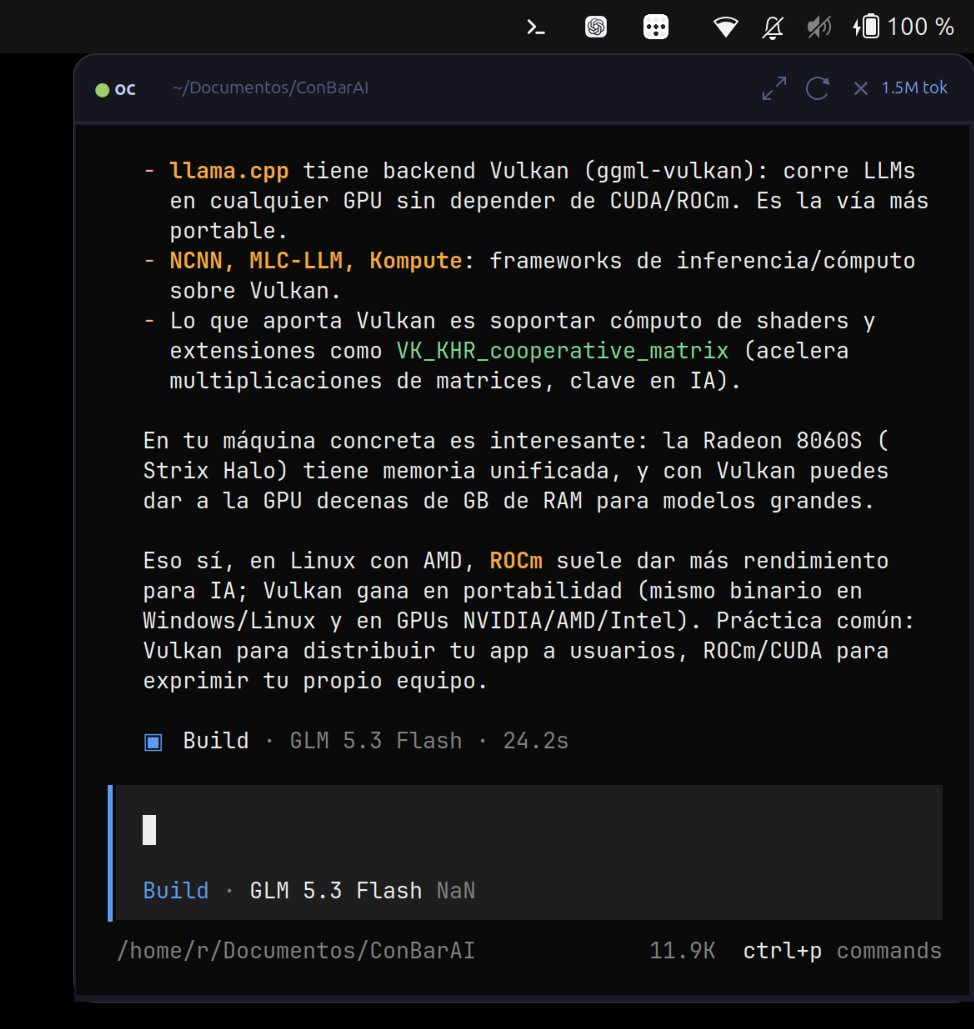Click the 24.2s response duration

tap(536, 741)
